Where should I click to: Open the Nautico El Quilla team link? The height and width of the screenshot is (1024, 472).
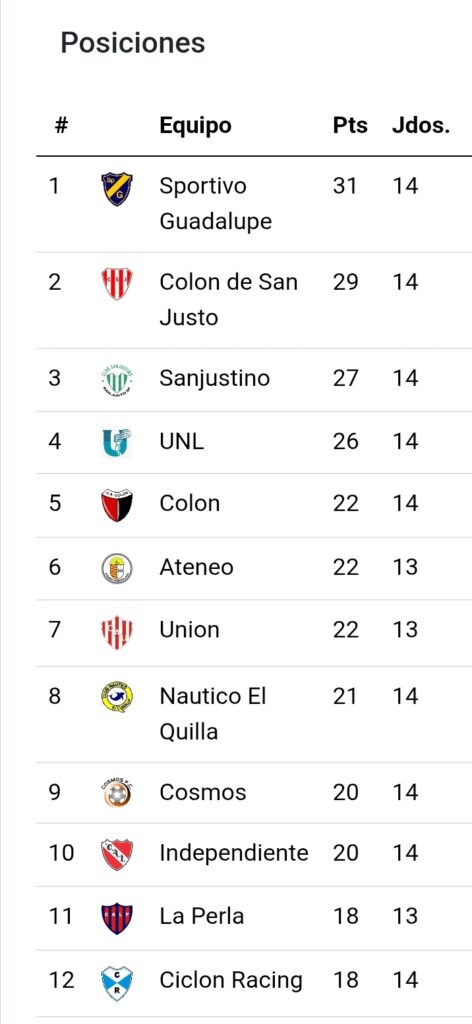coord(213,713)
